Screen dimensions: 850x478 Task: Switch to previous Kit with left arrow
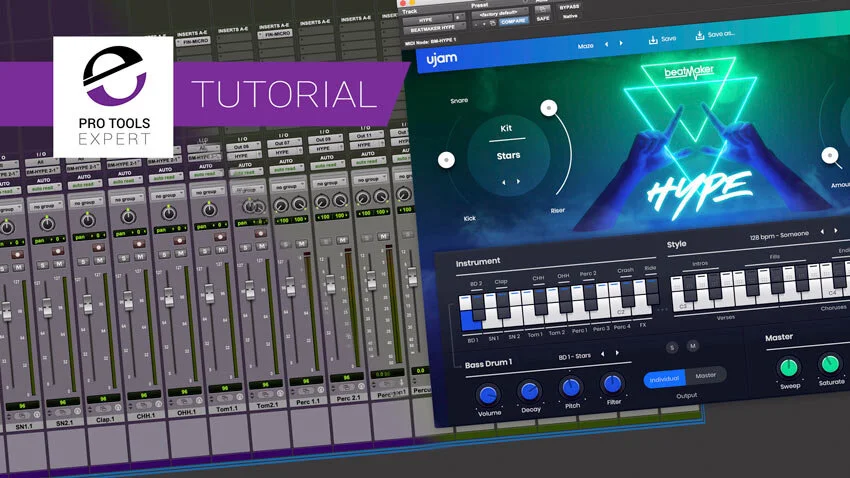(x=504, y=183)
